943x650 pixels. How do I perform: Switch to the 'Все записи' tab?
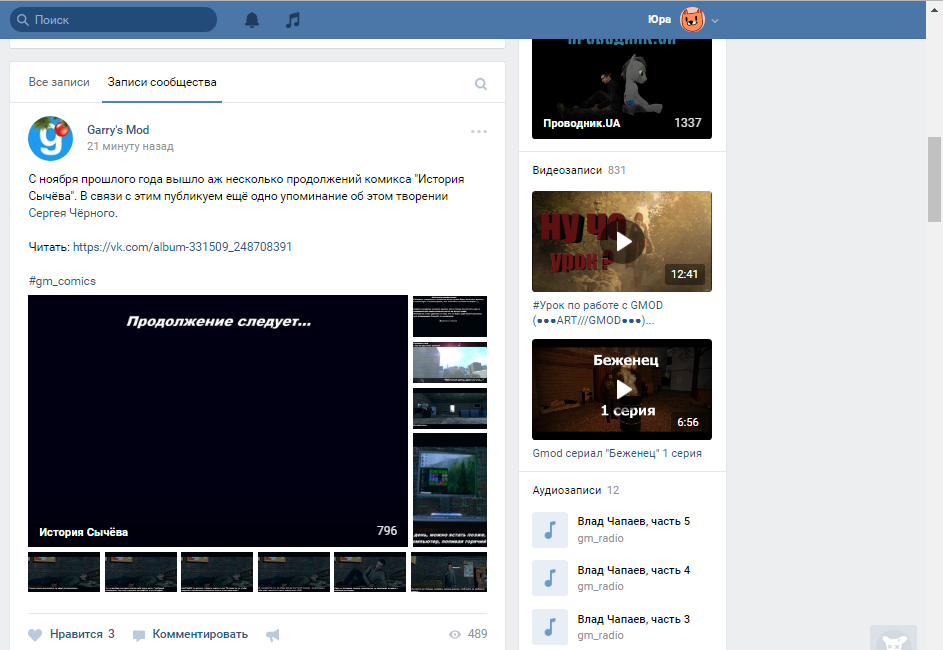click(59, 82)
